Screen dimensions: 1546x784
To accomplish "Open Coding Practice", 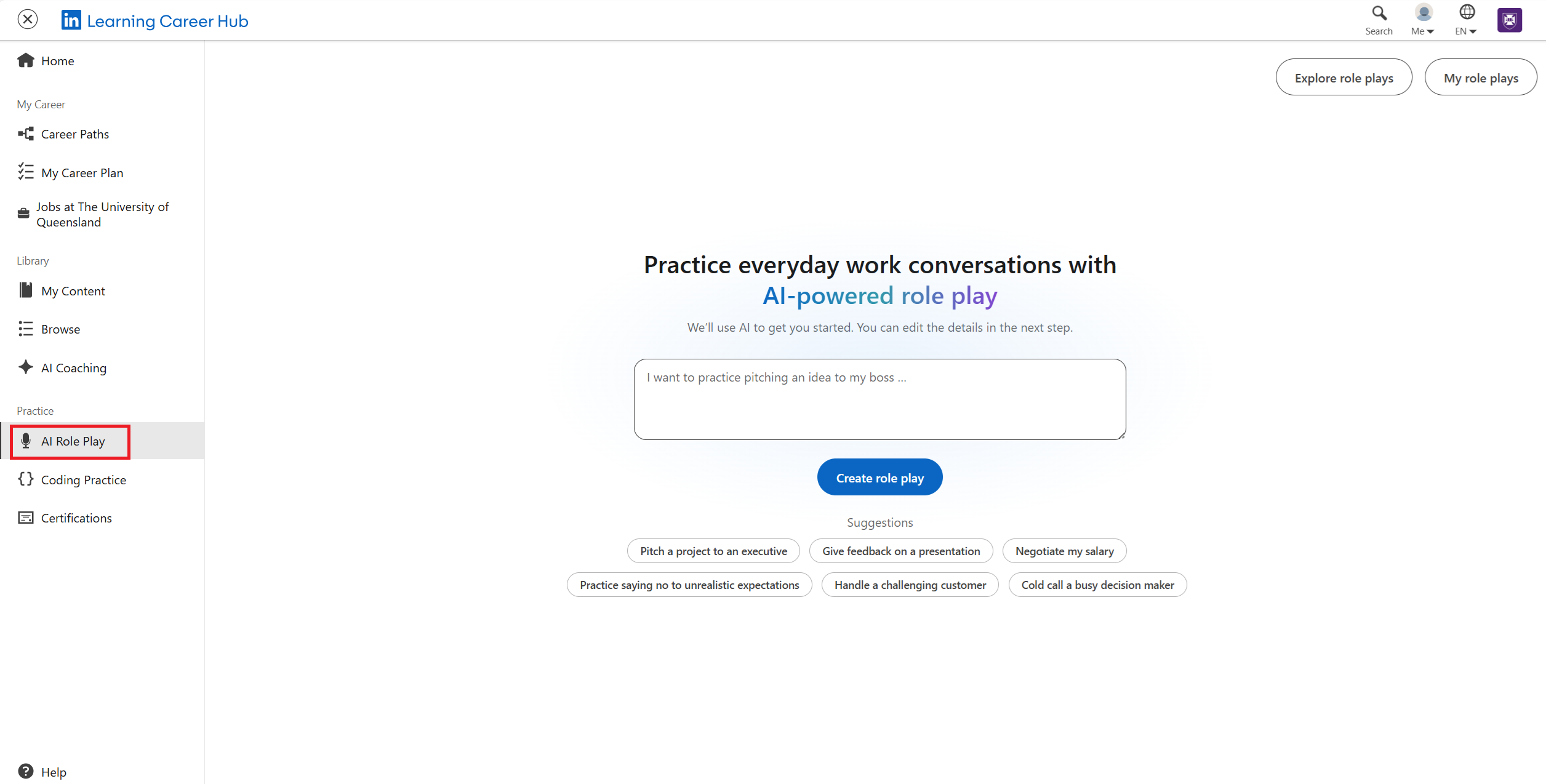I will click(x=83, y=479).
